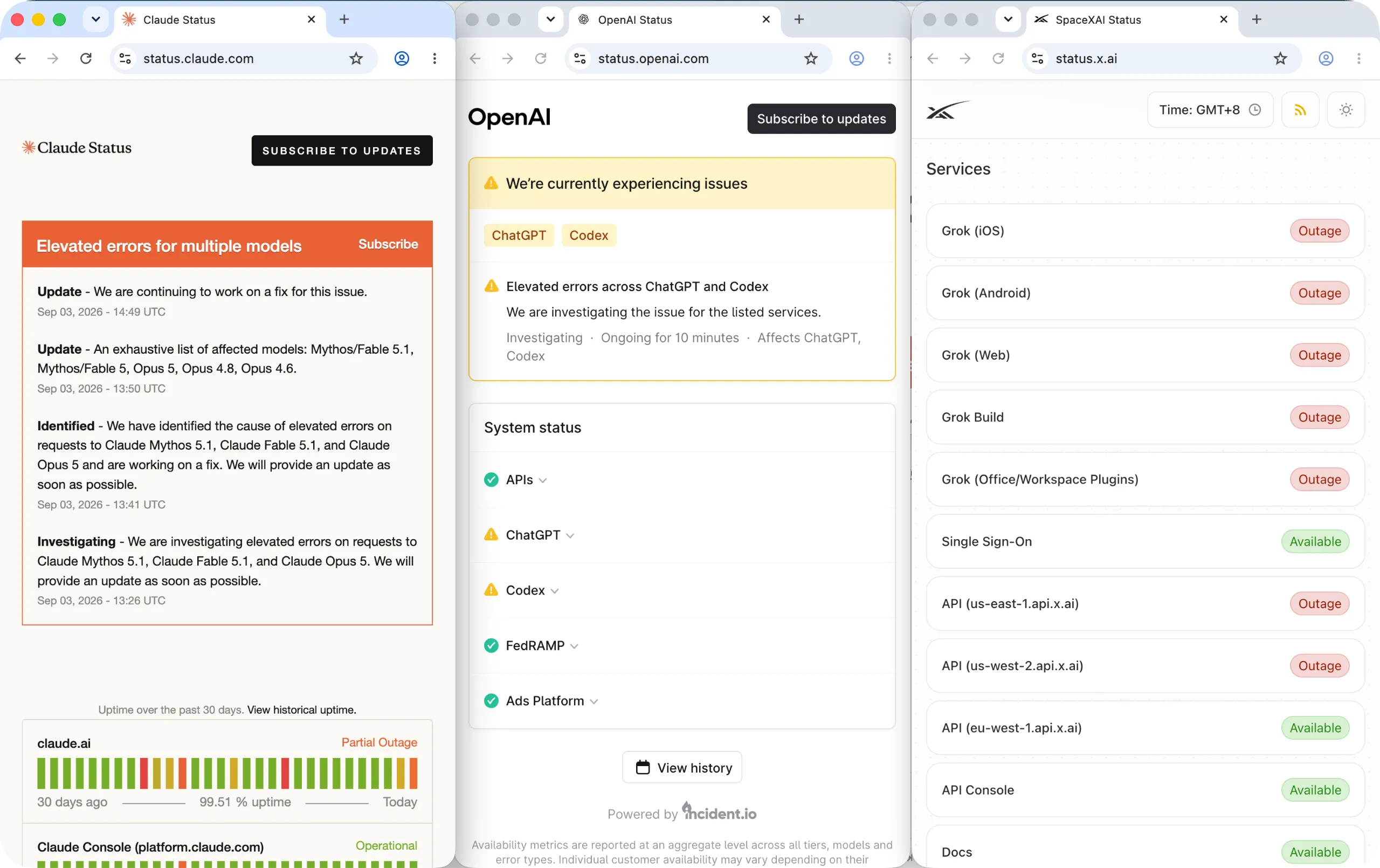1380x868 pixels.
Task: Click the 99.51 % uptime figure
Action: 245,802
